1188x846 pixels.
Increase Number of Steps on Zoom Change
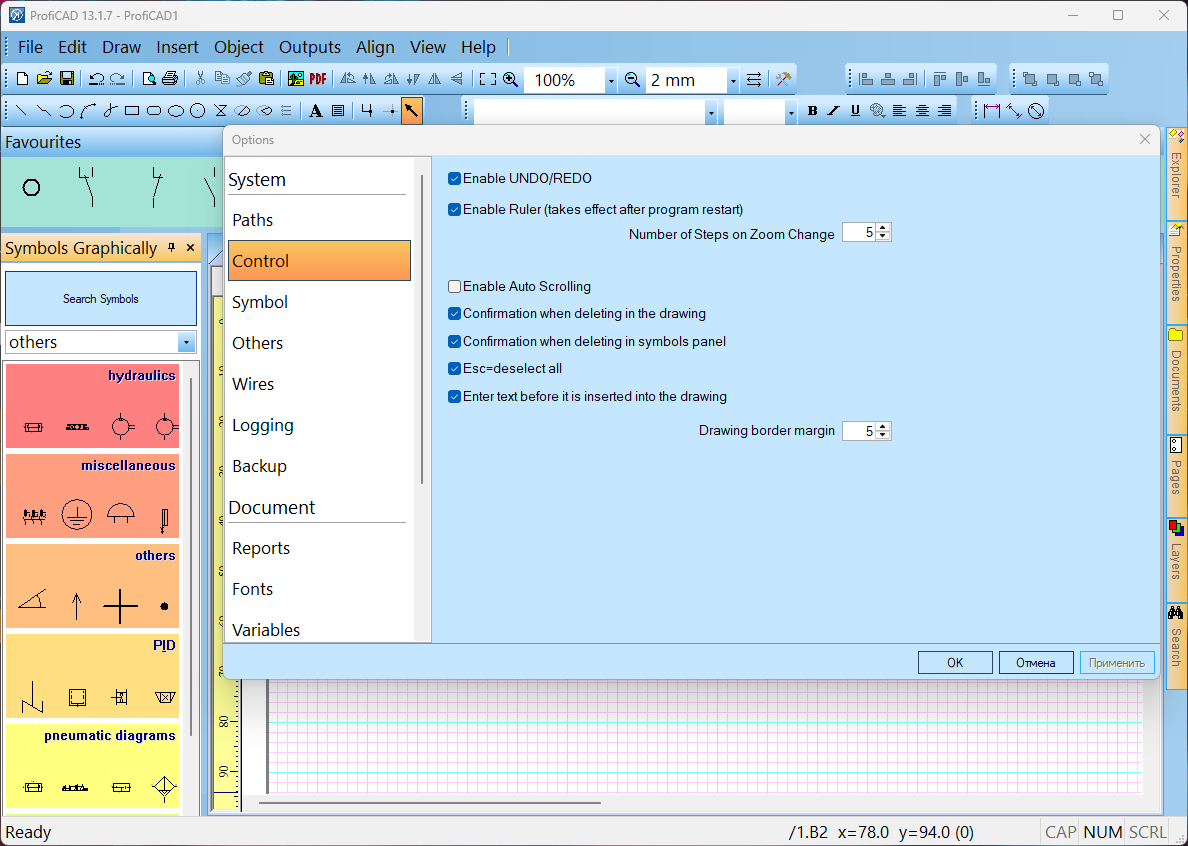tap(883, 228)
